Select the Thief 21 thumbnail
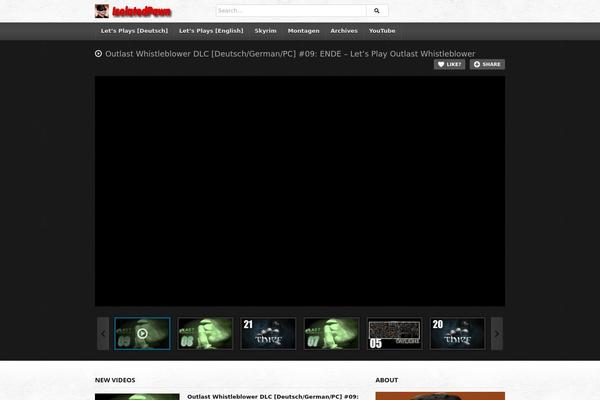Viewport: 600px width, 400px height. point(268,333)
